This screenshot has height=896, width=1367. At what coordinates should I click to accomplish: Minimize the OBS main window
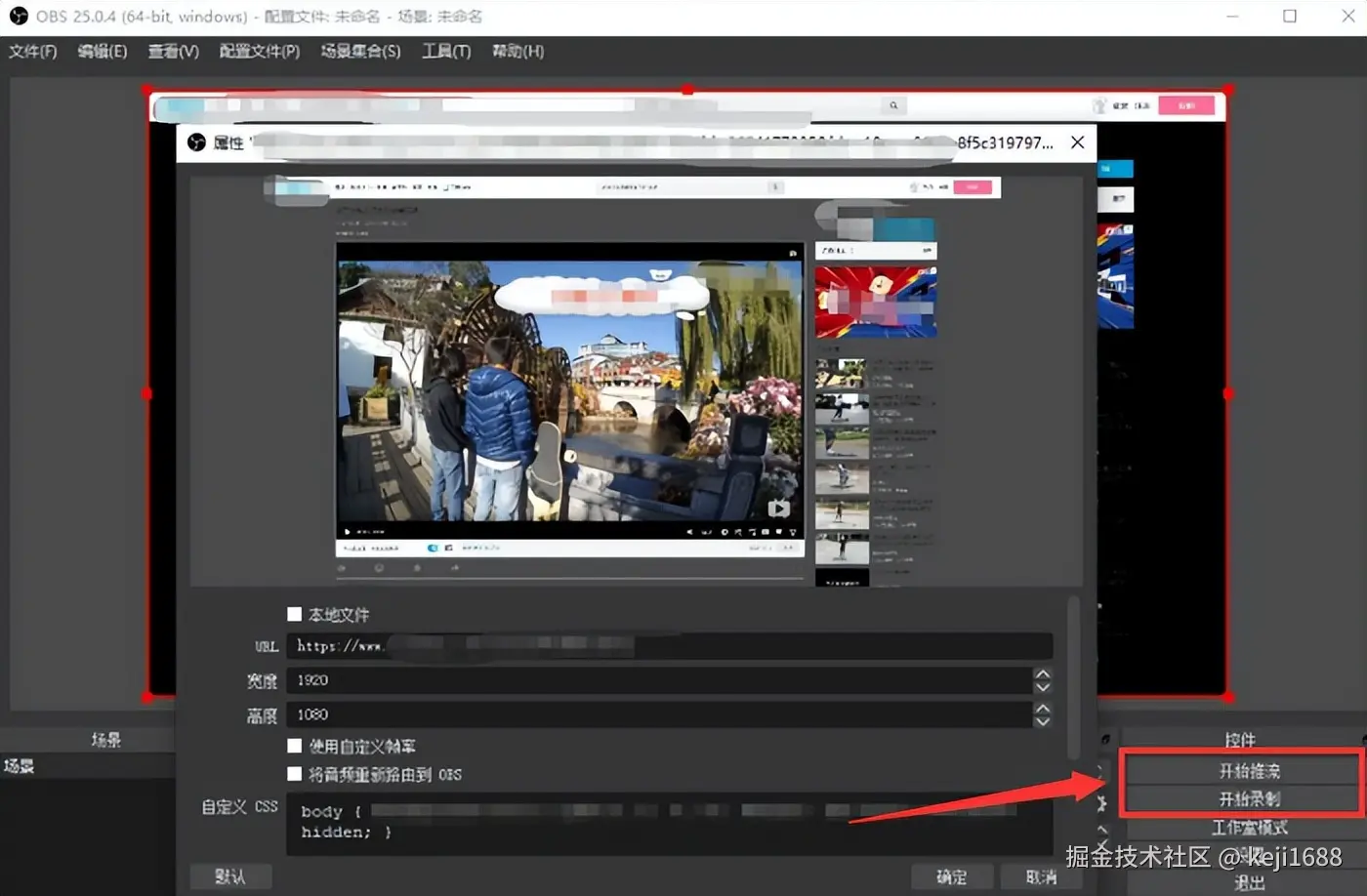click(x=1232, y=16)
